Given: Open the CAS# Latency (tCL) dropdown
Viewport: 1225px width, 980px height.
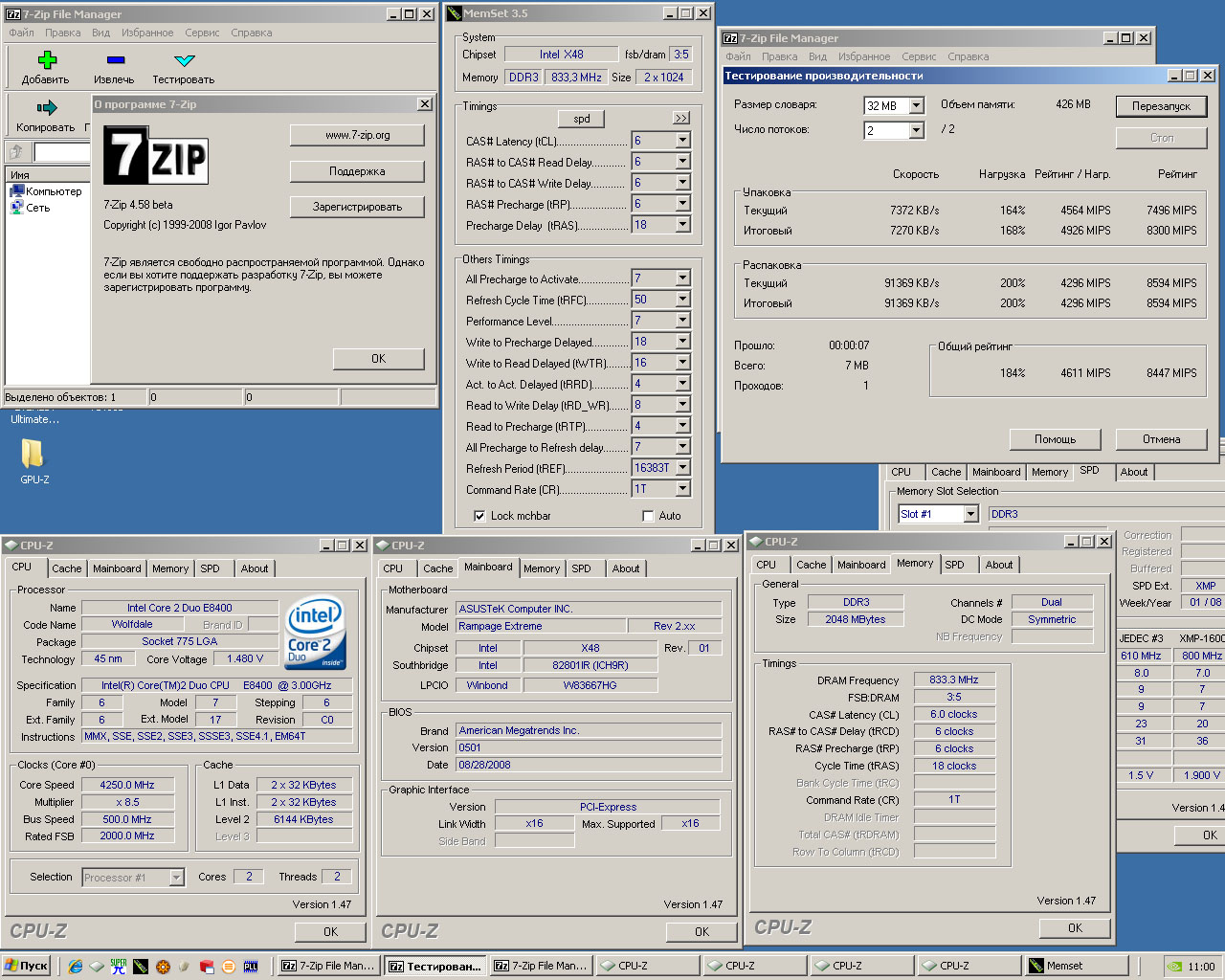Looking at the screenshot, I should coord(682,141).
